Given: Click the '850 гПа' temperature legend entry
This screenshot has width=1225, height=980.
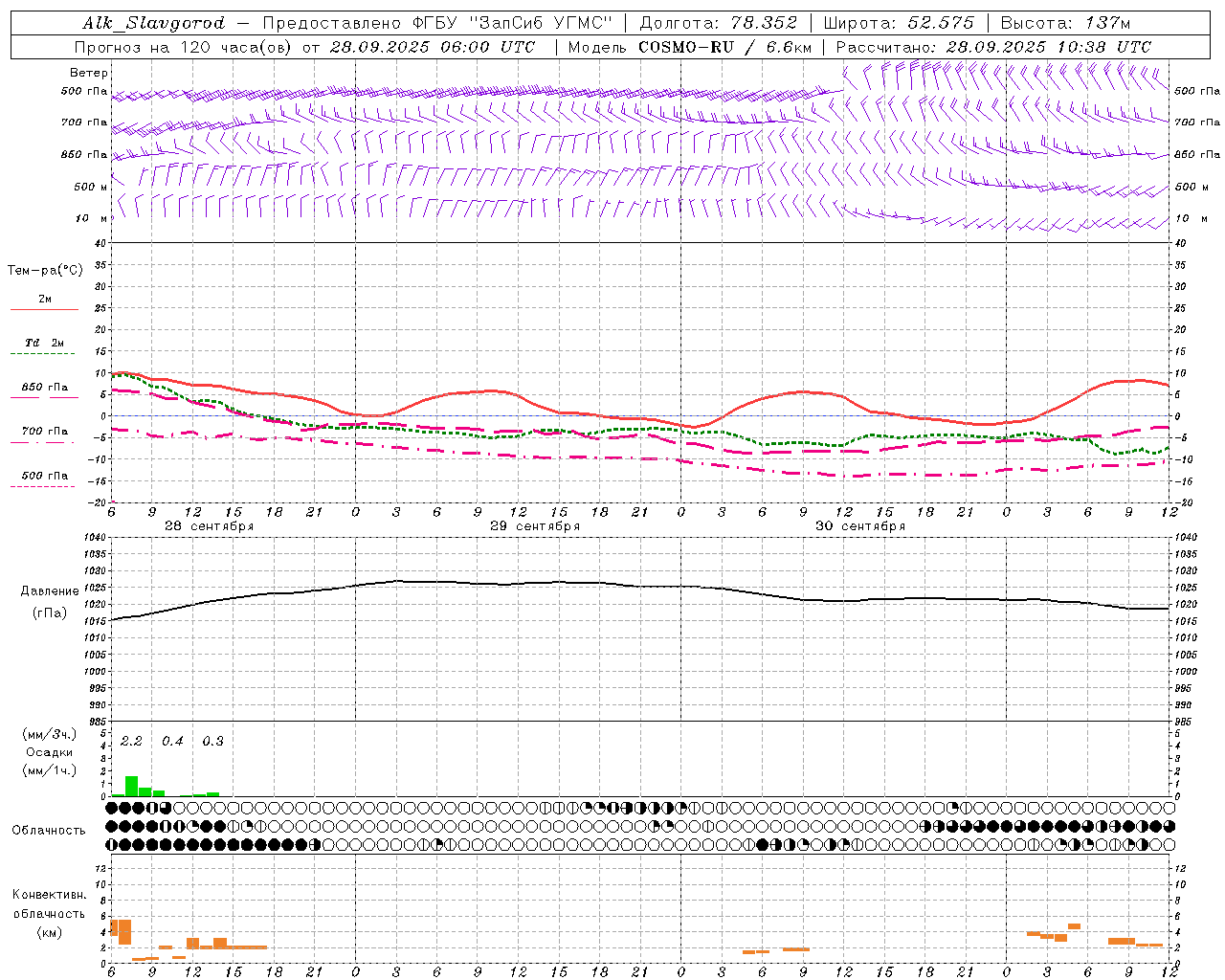Looking at the screenshot, I should (x=45, y=388).
